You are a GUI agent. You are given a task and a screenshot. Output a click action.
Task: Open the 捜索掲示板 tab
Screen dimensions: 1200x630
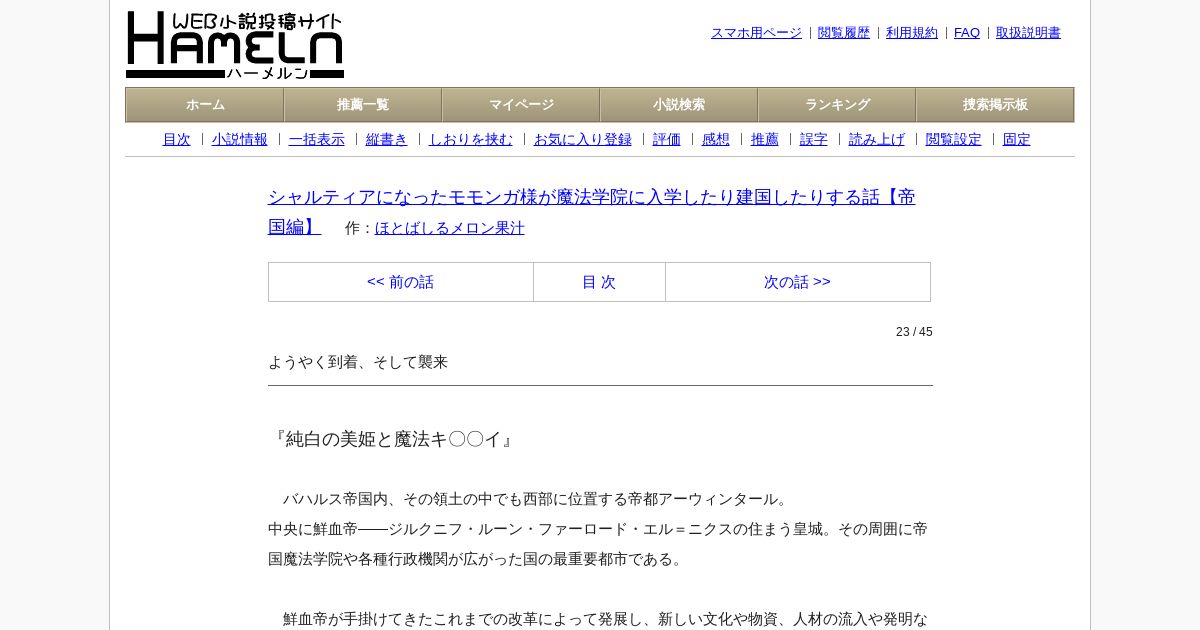tap(995, 105)
